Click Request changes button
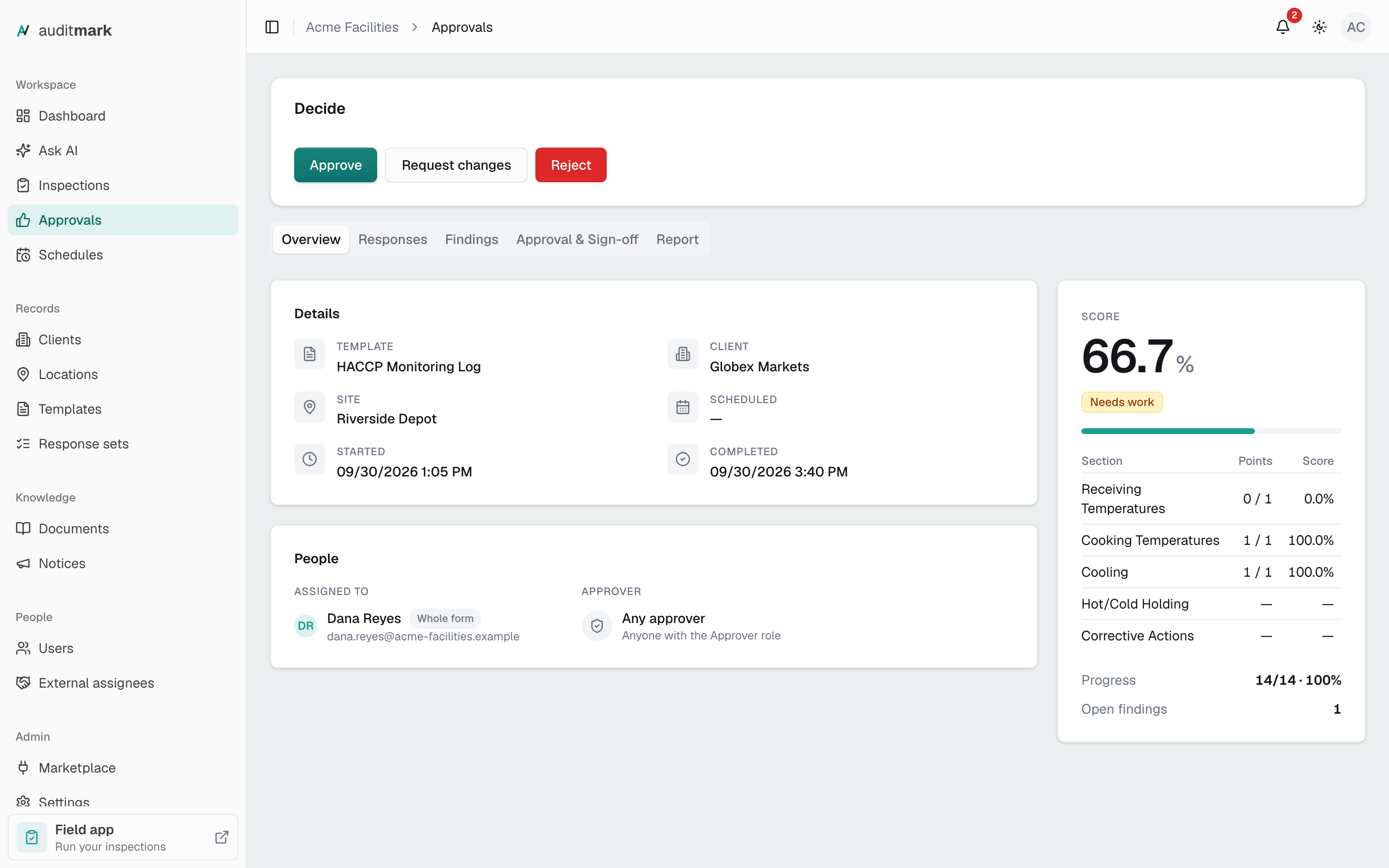The image size is (1389, 868). coord(456,165)
